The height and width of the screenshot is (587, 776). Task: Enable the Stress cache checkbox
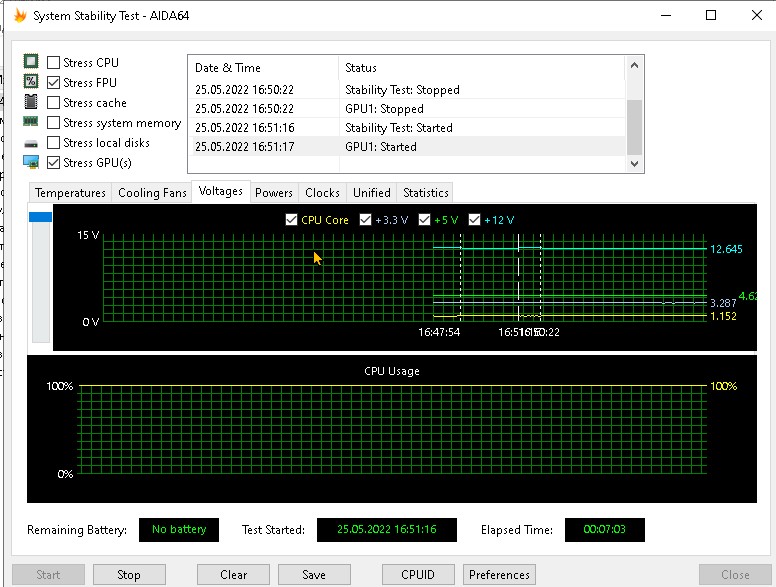click(53, 102)
